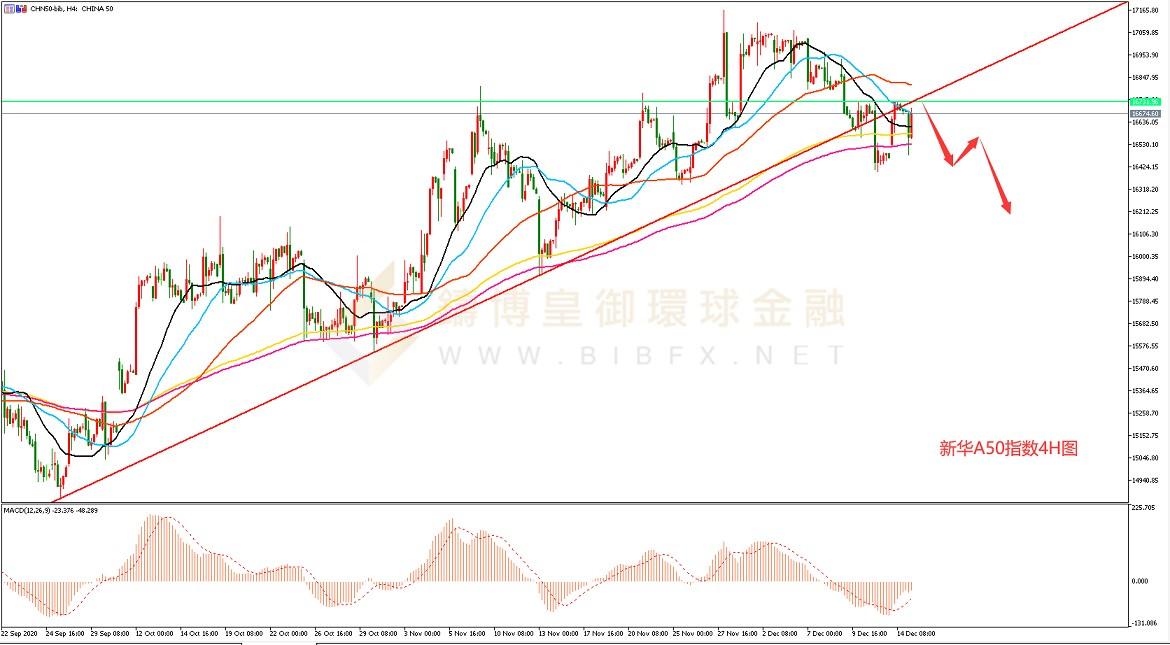
Task: Click the 14 Dec 08:00 time axis label
Action: point(915,633)
